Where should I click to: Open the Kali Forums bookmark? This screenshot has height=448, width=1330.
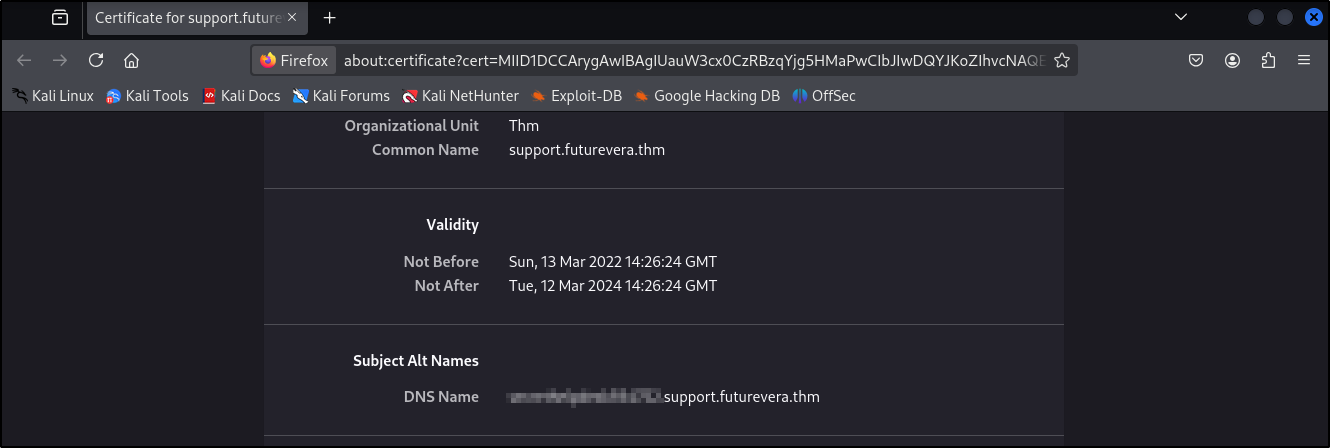click(x=341, y=96)
